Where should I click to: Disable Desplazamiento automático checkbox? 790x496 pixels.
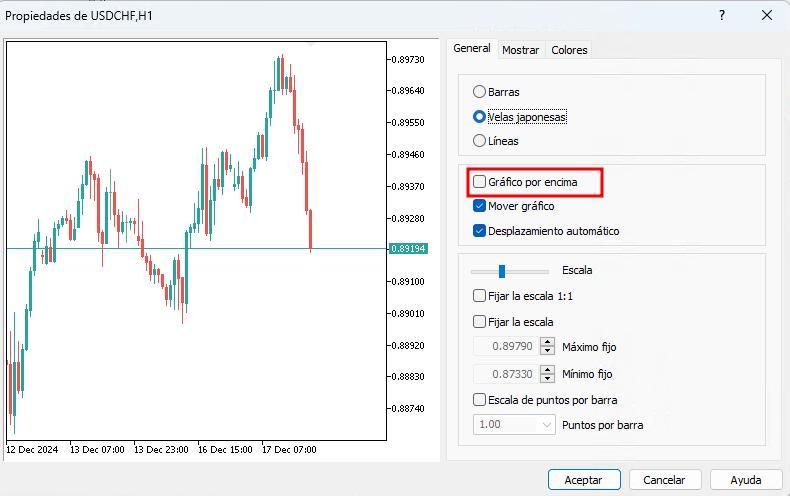pos(479,231)
